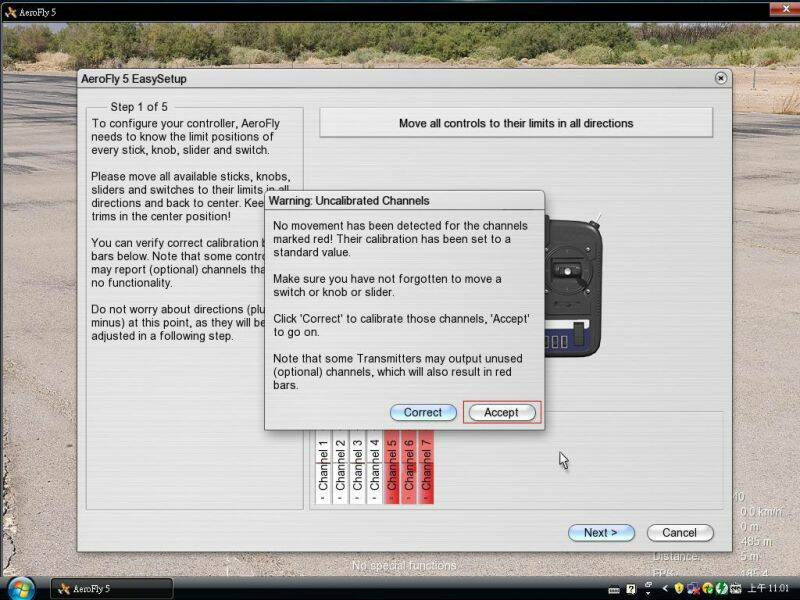Select AeroFly 5 taskbar button

point(112,589)
